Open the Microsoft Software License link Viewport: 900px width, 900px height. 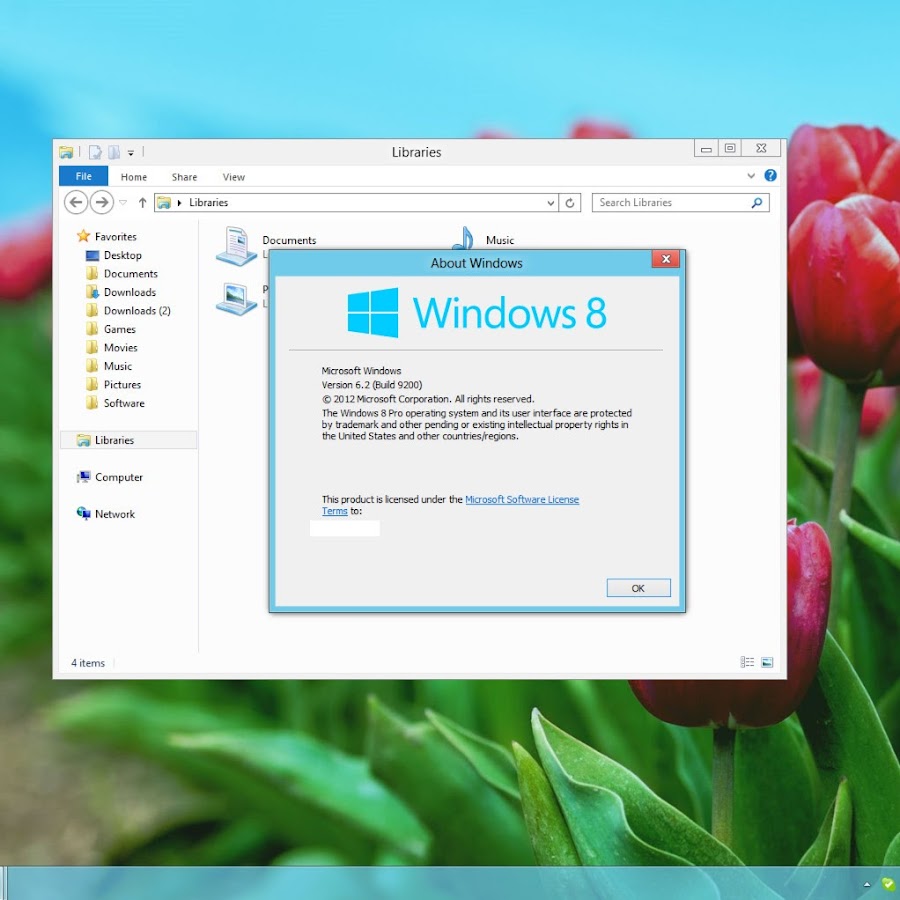click(x=521, y=499)
